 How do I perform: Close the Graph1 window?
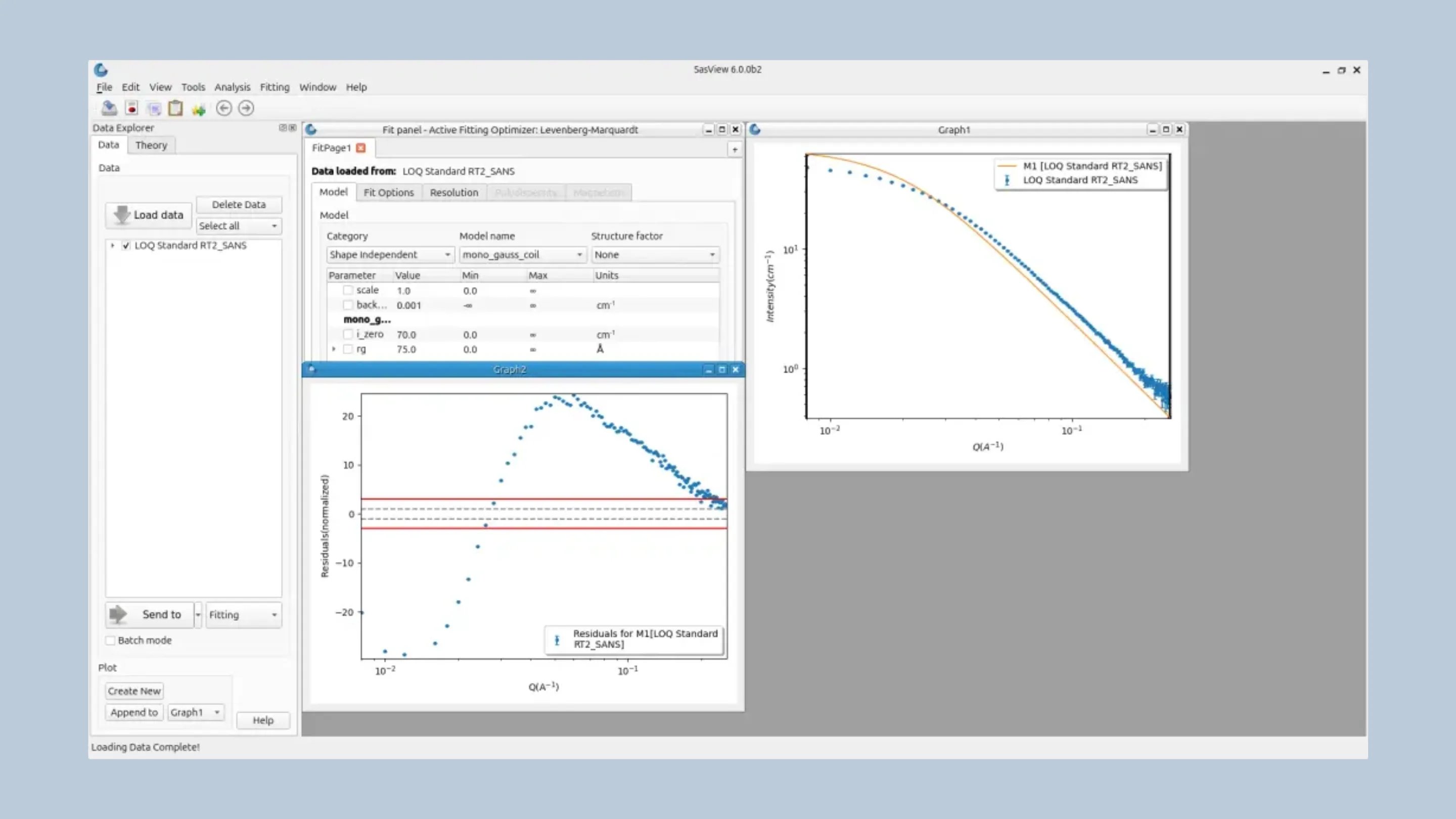tap(1179, 129)
